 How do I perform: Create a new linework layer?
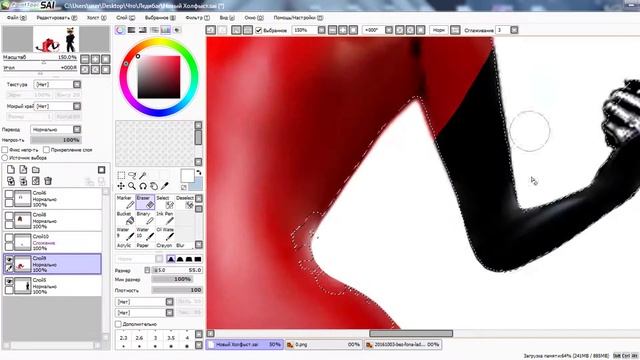pyautogui.click(x=23, y=169)
